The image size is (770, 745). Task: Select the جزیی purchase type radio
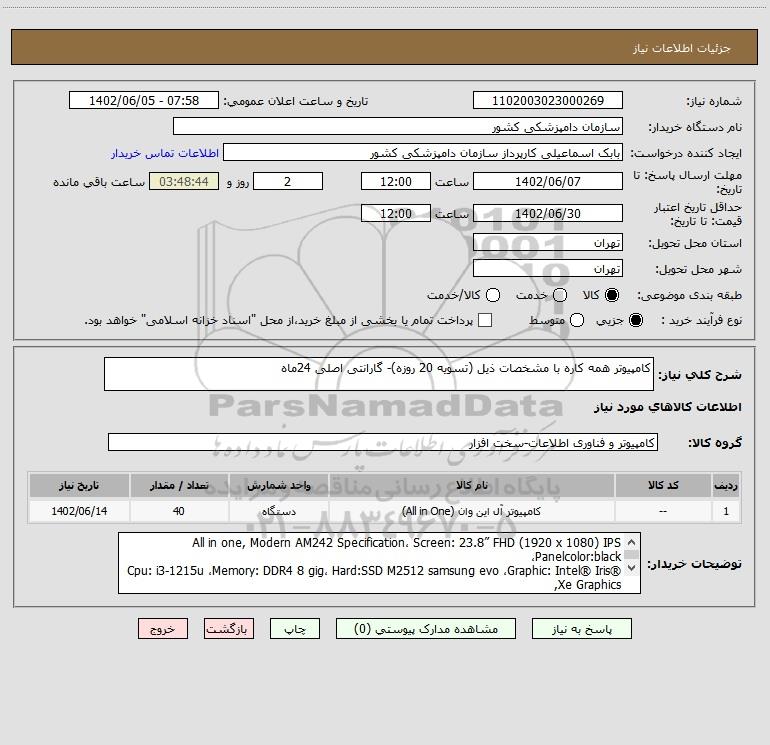coord(636,320)
